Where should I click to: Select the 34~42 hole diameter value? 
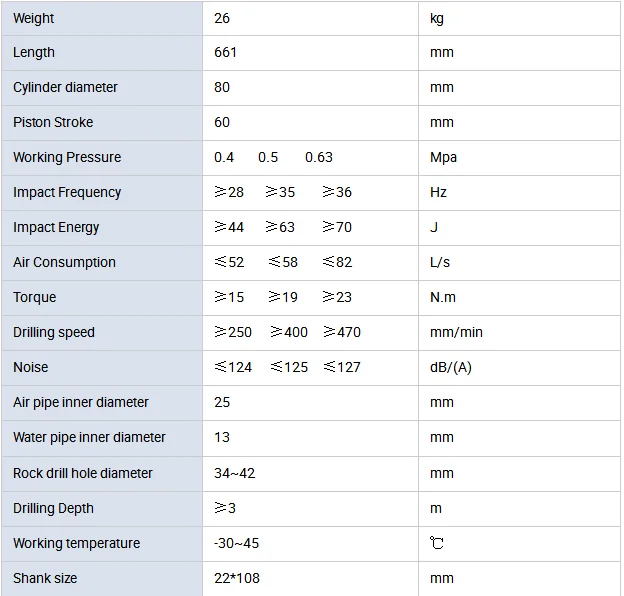coord(236,473)
